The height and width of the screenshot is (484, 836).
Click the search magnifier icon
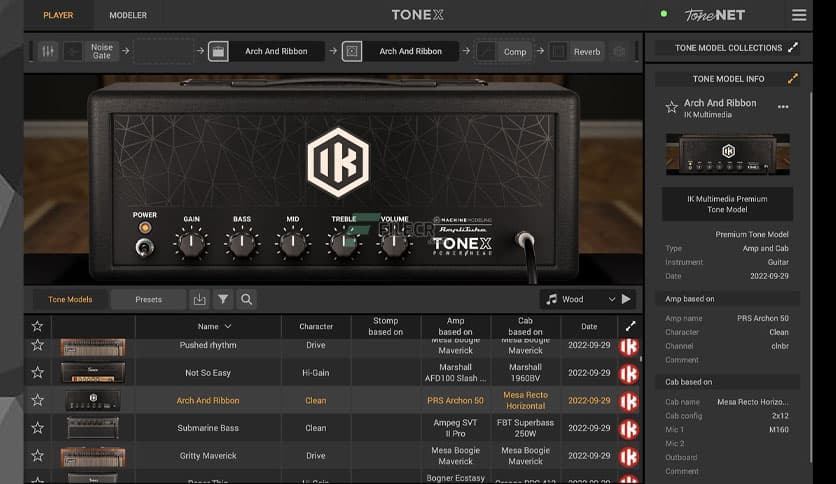(246, 300)
